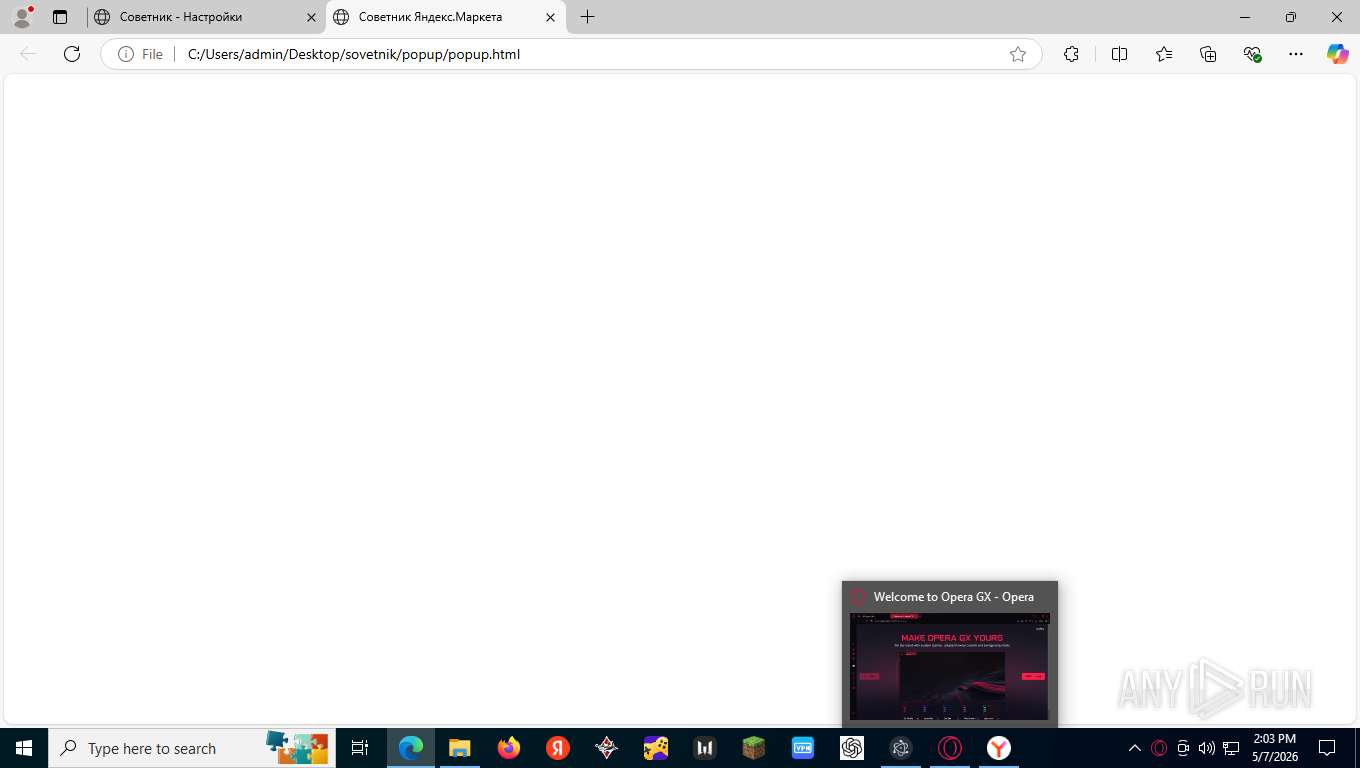Open the Extensions menu
This screenshot has height=768, width=1360.
(1071, 54)
